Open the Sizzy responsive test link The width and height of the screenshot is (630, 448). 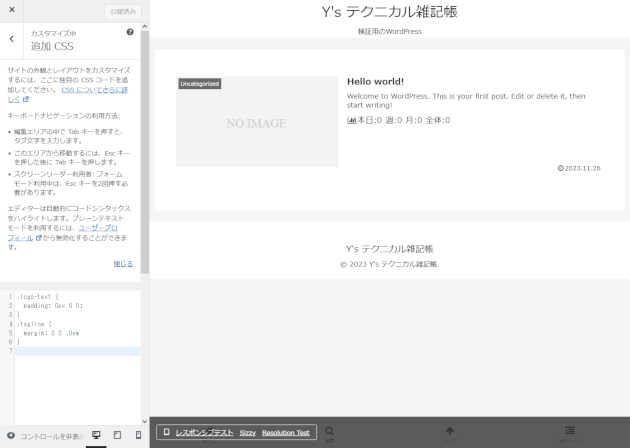(248, 433)
